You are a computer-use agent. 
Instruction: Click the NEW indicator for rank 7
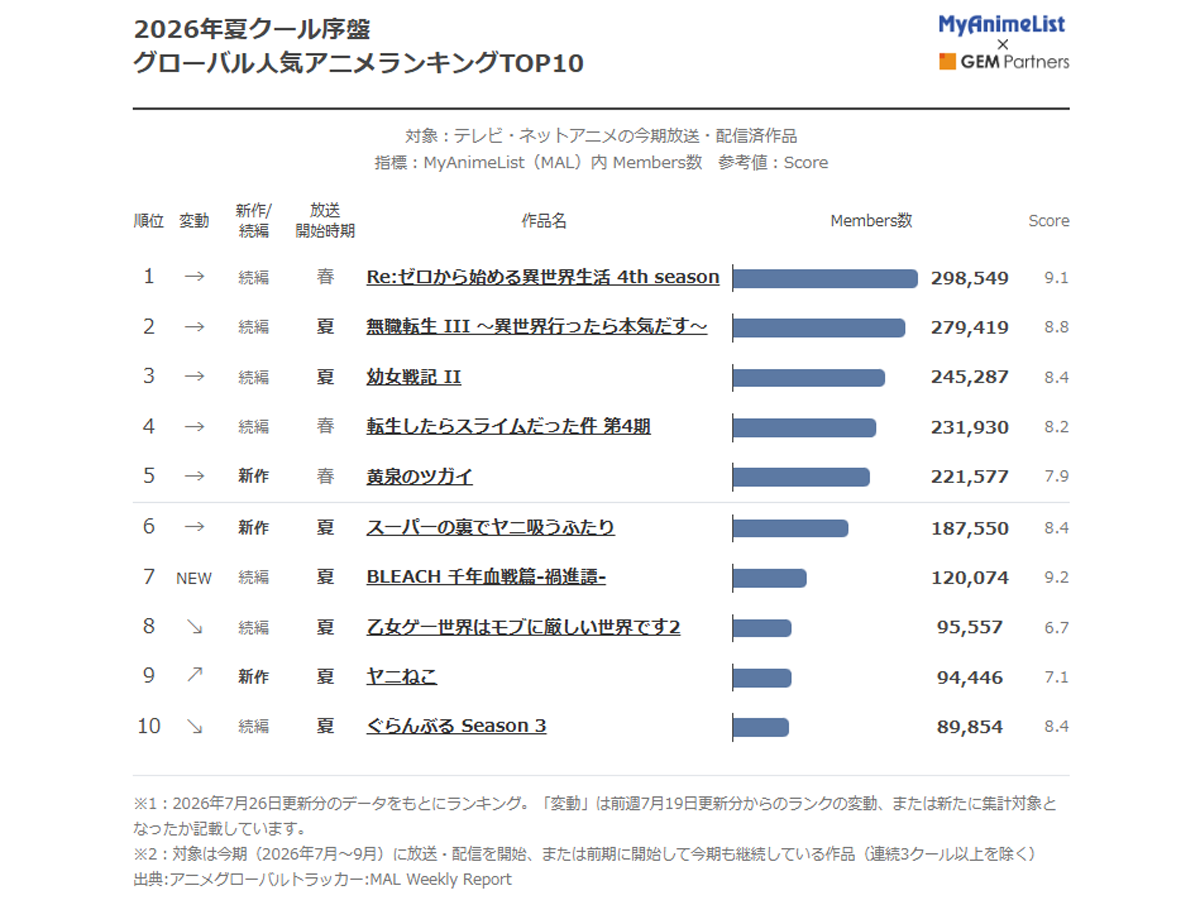[194, 578]
